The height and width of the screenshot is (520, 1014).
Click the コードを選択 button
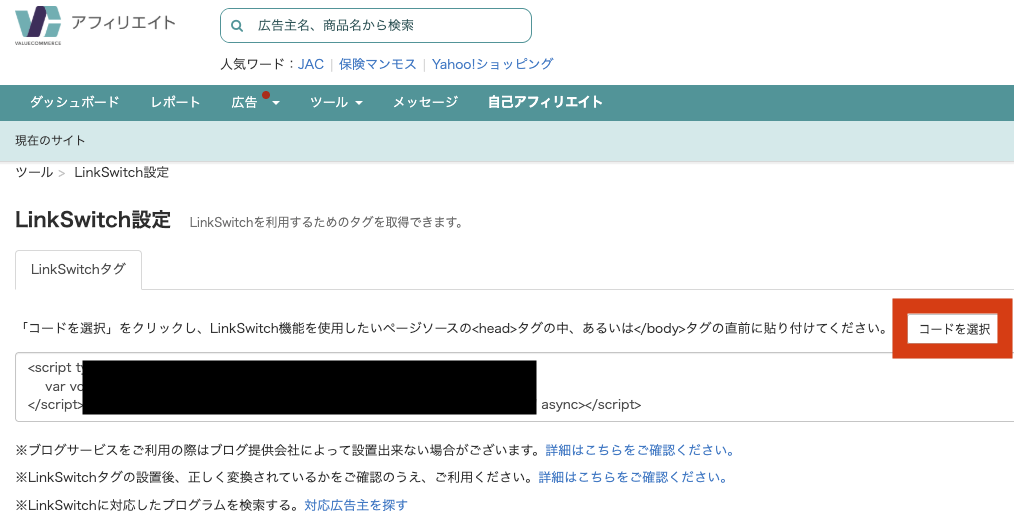point(954,329)
